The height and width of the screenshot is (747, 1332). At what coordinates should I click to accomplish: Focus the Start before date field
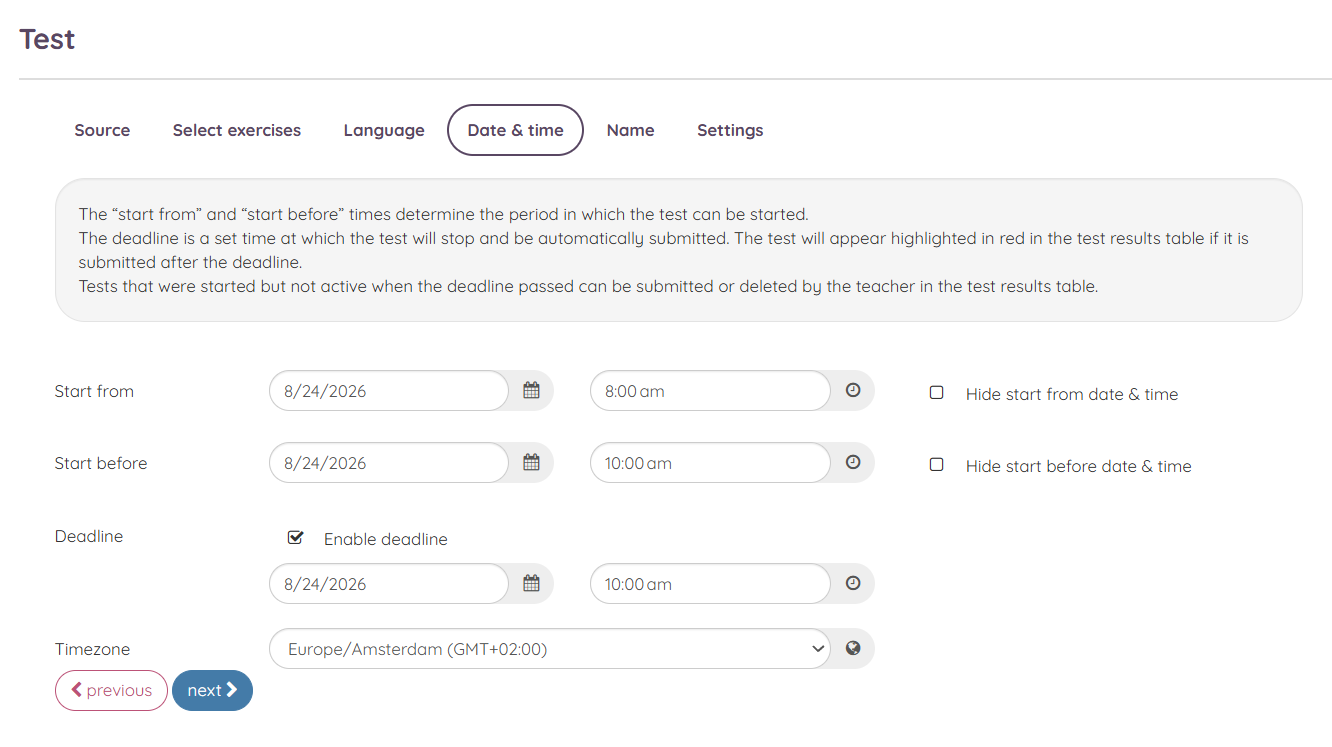[389, 463]
